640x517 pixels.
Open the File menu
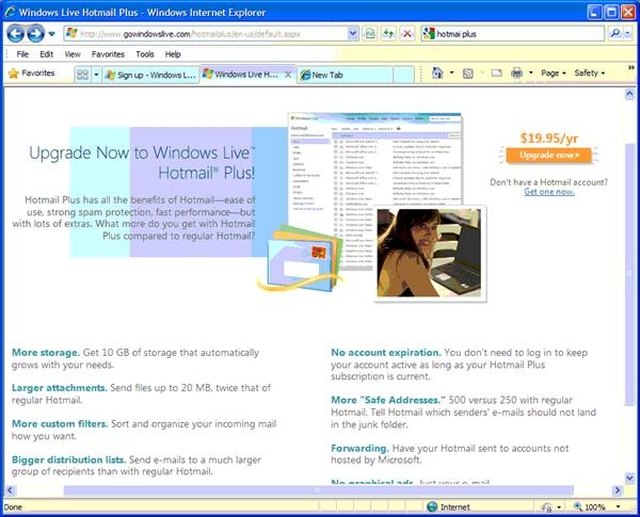(x=22, y=54)
